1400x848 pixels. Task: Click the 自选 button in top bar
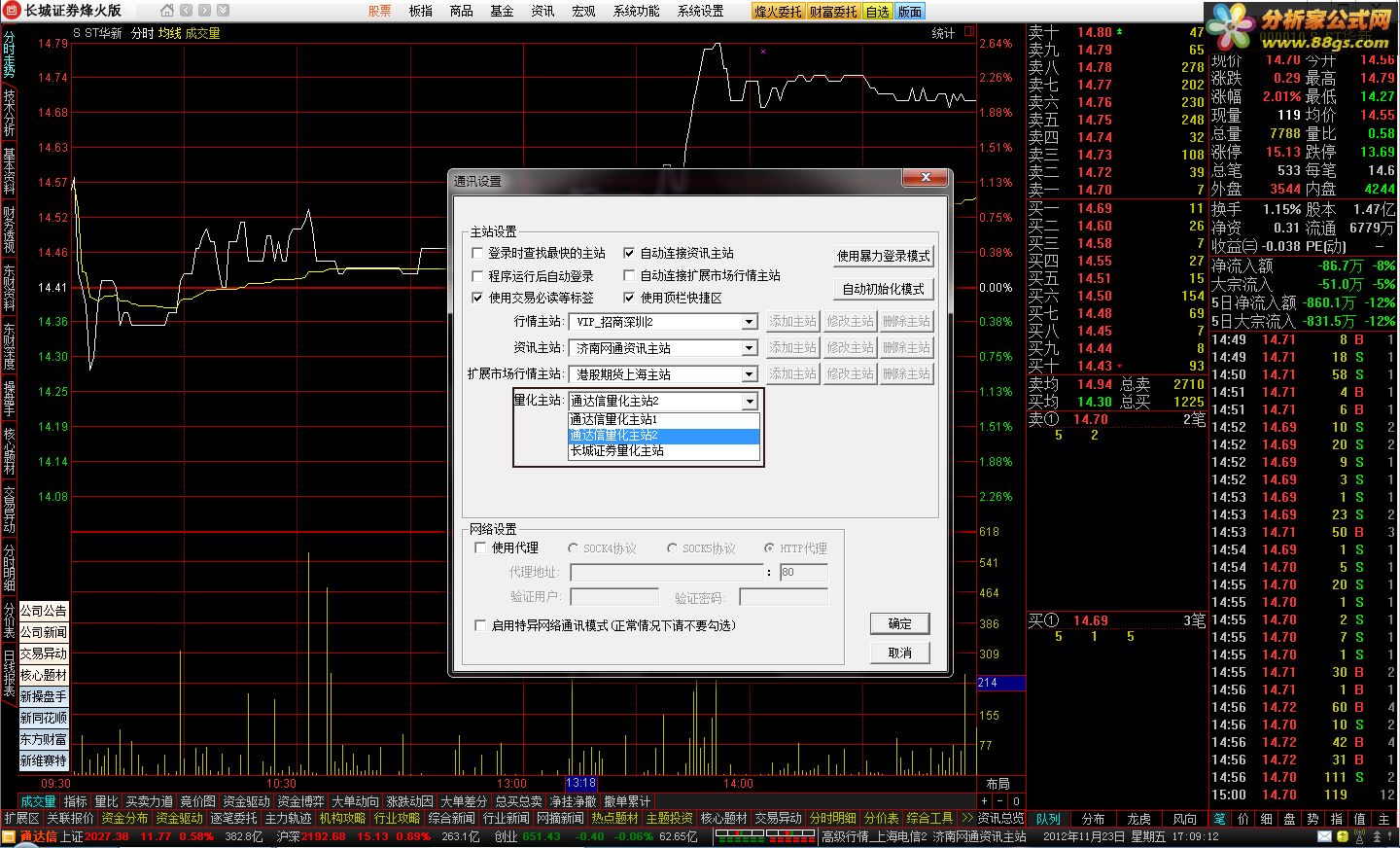pyautogui.click(x=877, y=12)
